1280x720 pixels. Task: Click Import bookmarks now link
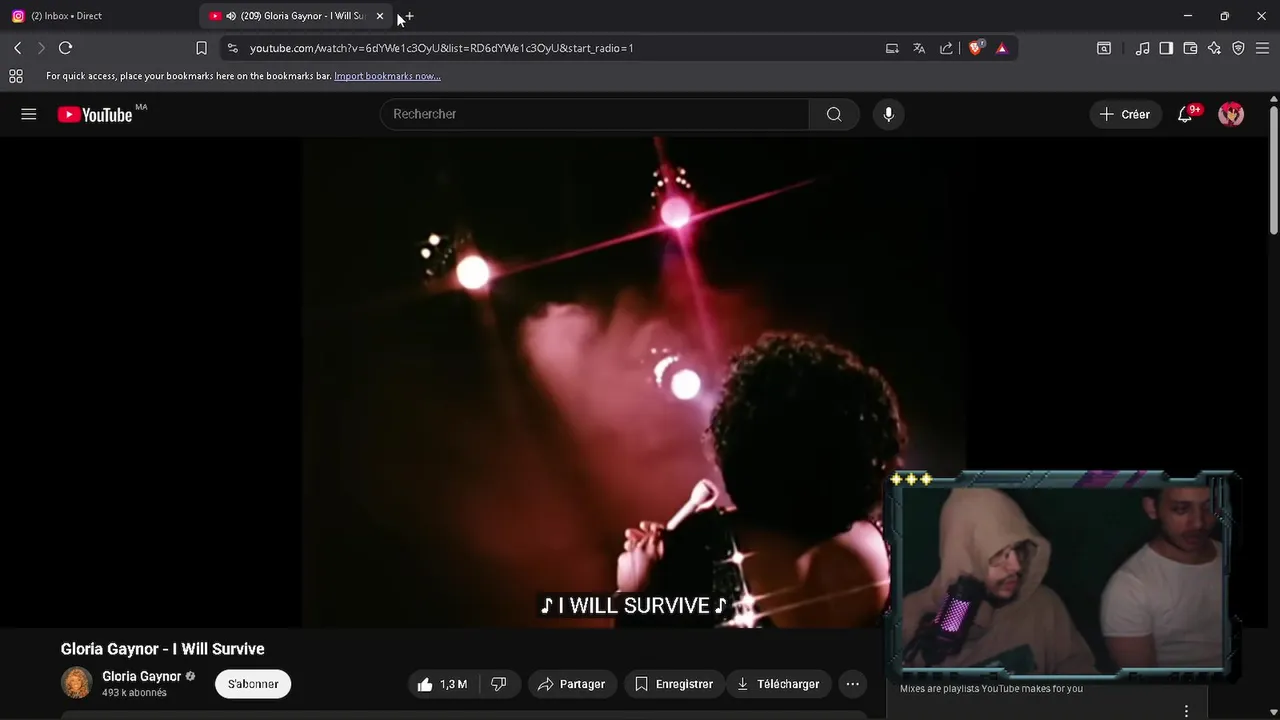tap(387, 76)
